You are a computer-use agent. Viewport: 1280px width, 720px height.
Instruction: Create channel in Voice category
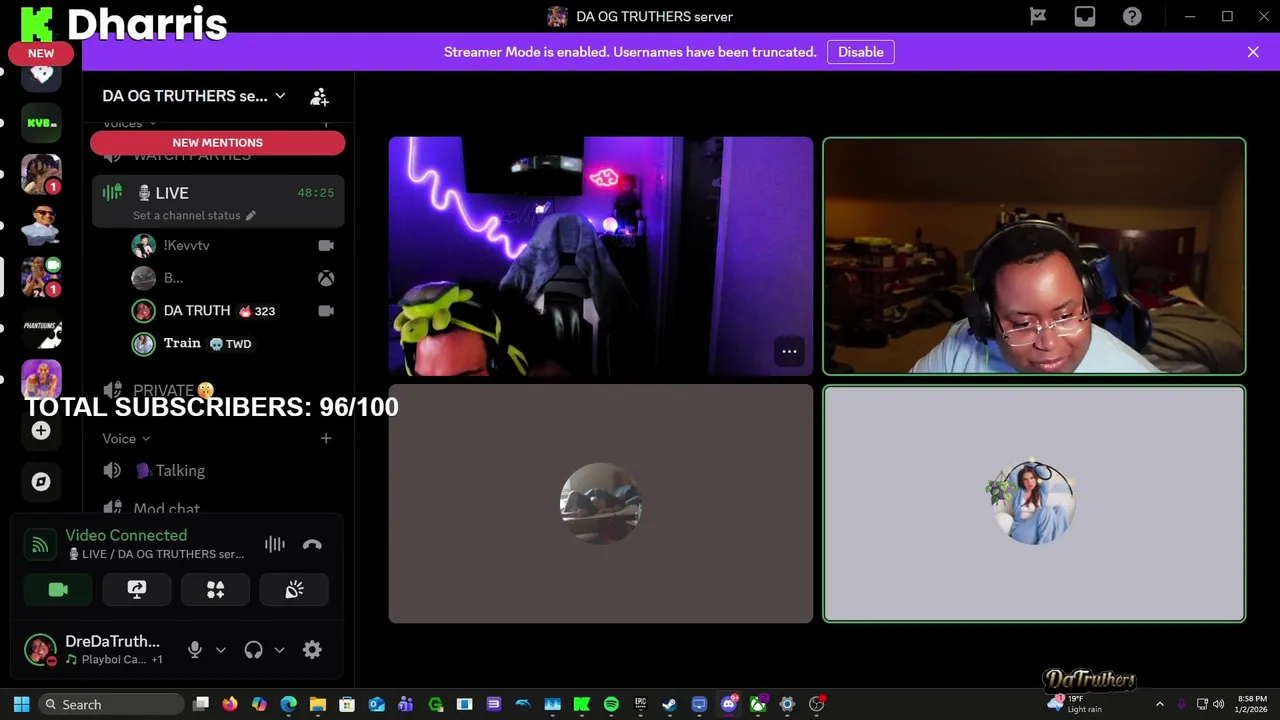(x=326, y=438)
